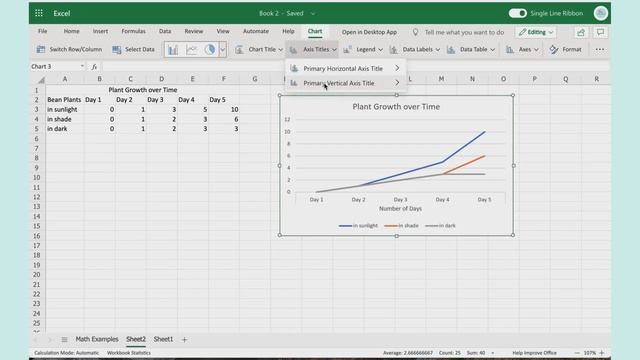This screenshot has width=640, height=360.
Task: Click the Plant Growth over Time title cell
Action: [143, 90]
